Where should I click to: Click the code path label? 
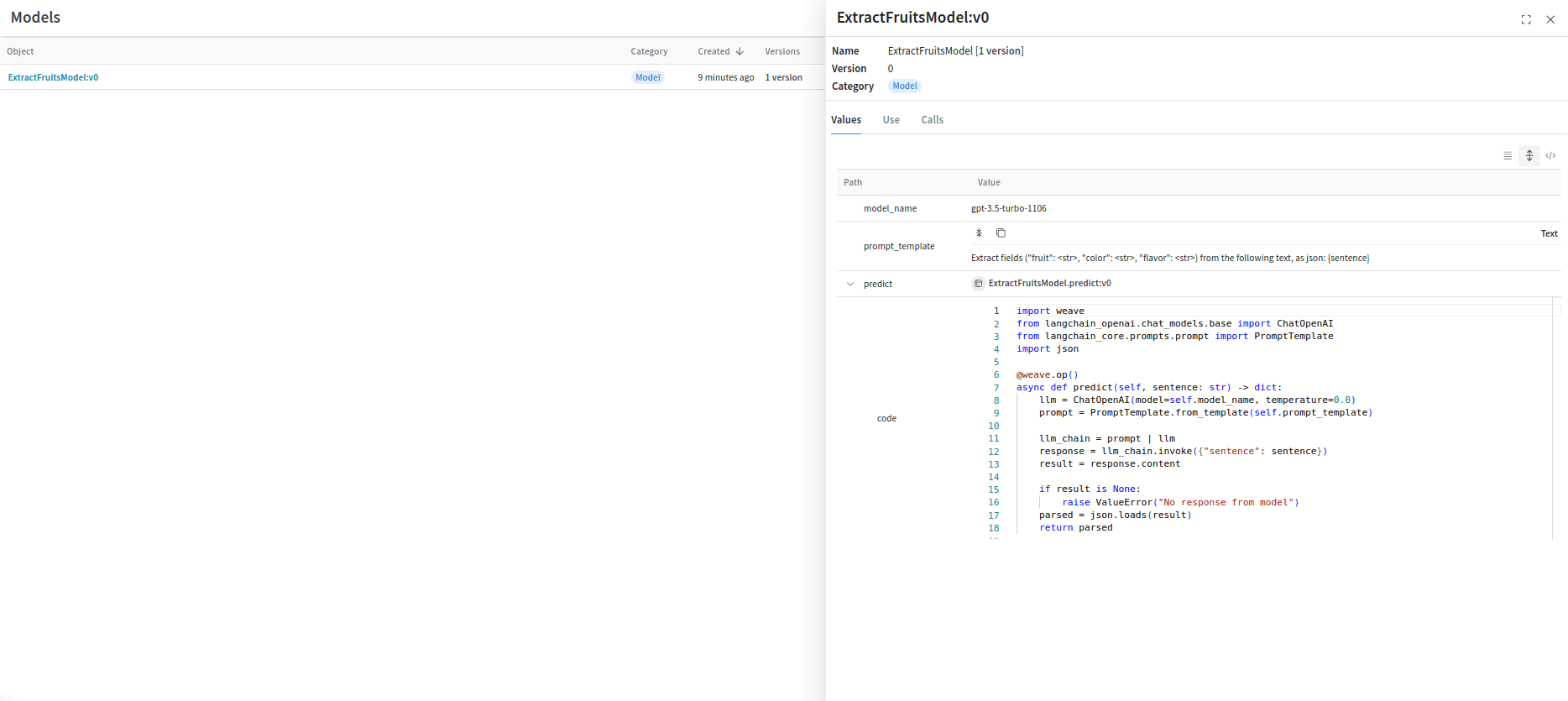click(886, 418)
